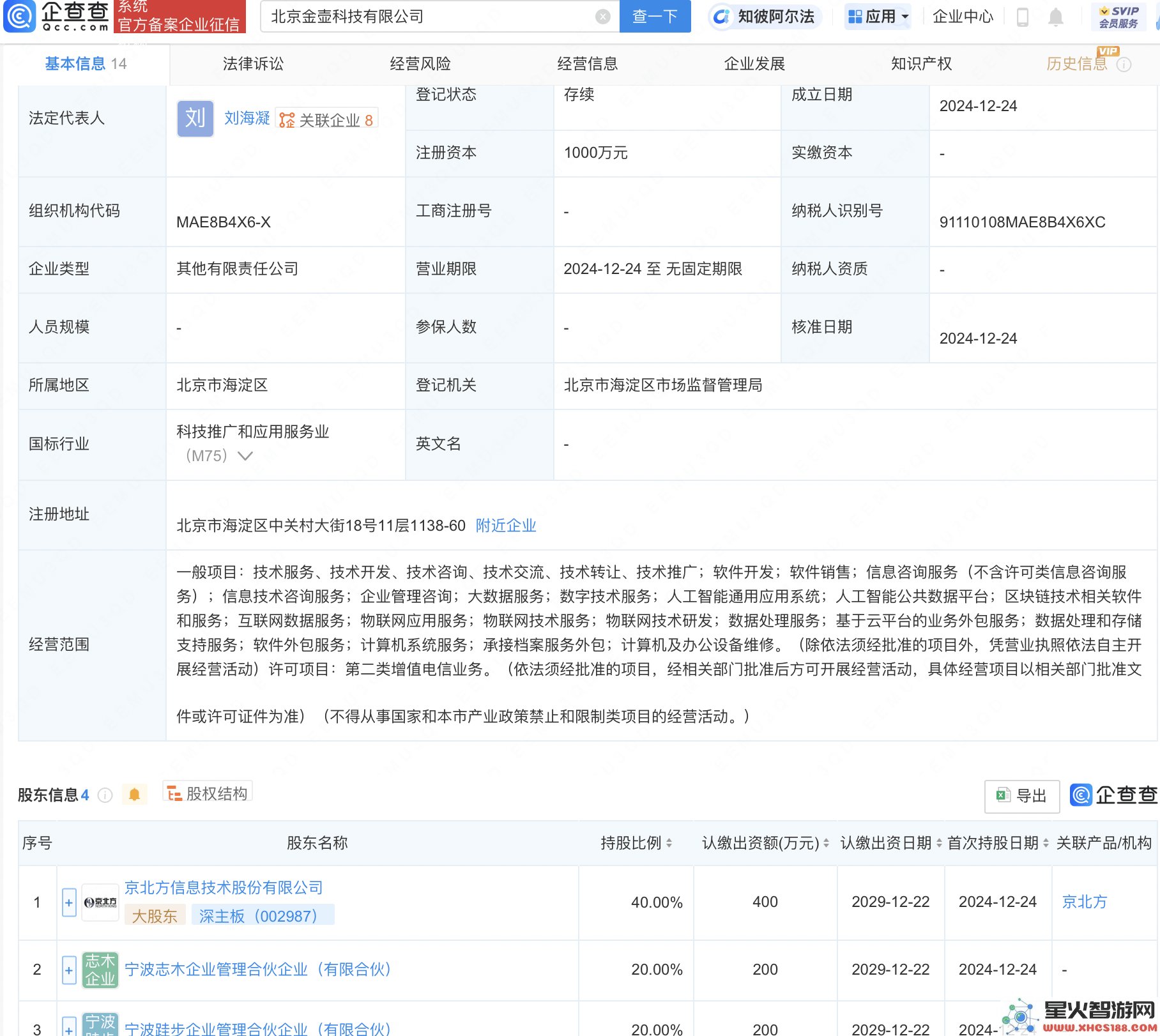Select 北京市海淀区市场监督管理局 text
This screenshot has height=1036, width=1160.
663,385
